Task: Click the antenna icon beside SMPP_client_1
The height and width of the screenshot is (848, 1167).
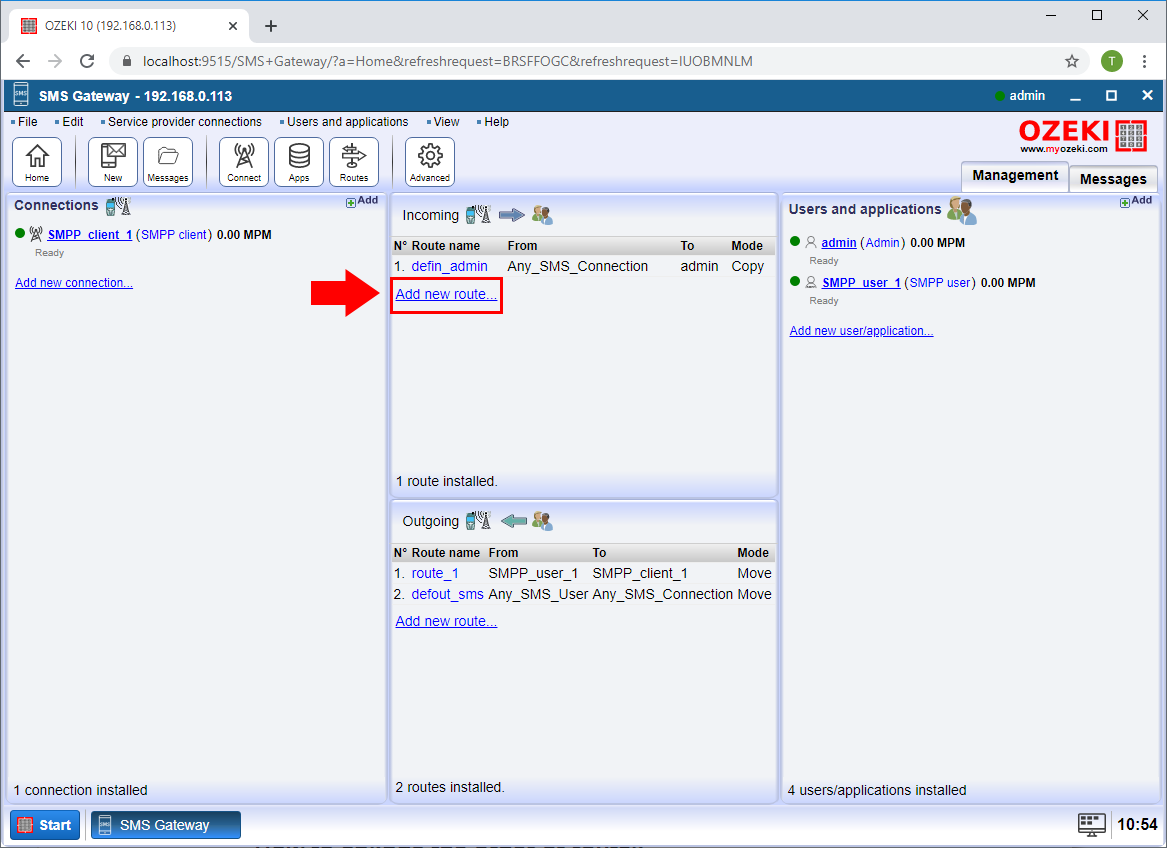Action: point(36,235)
